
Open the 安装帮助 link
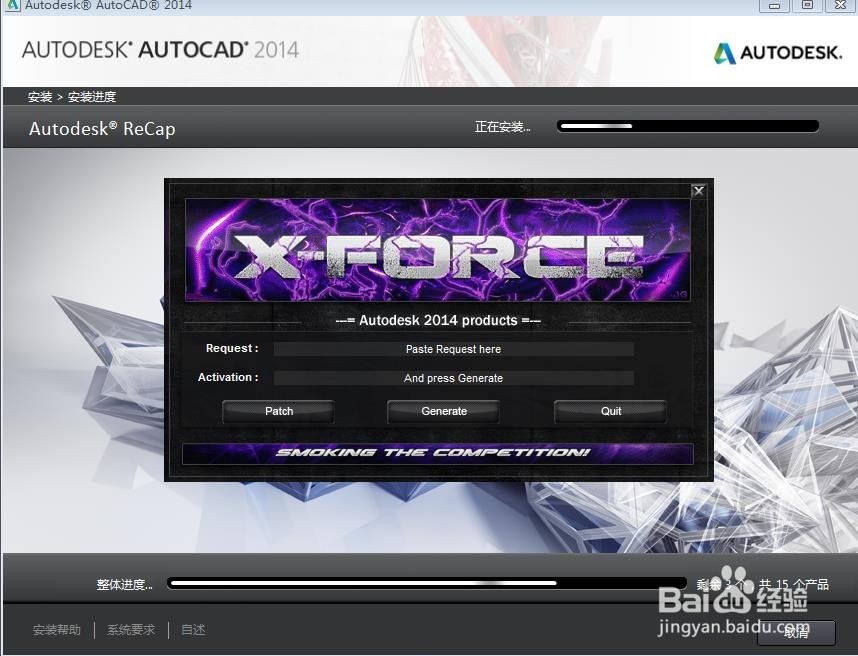55,629
